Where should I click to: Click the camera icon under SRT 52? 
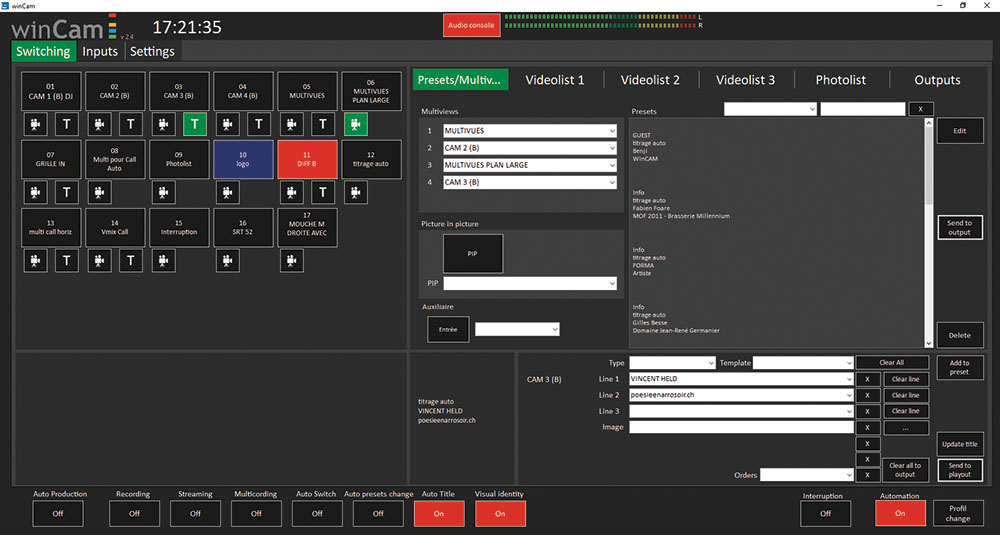[x=228, y=261]
